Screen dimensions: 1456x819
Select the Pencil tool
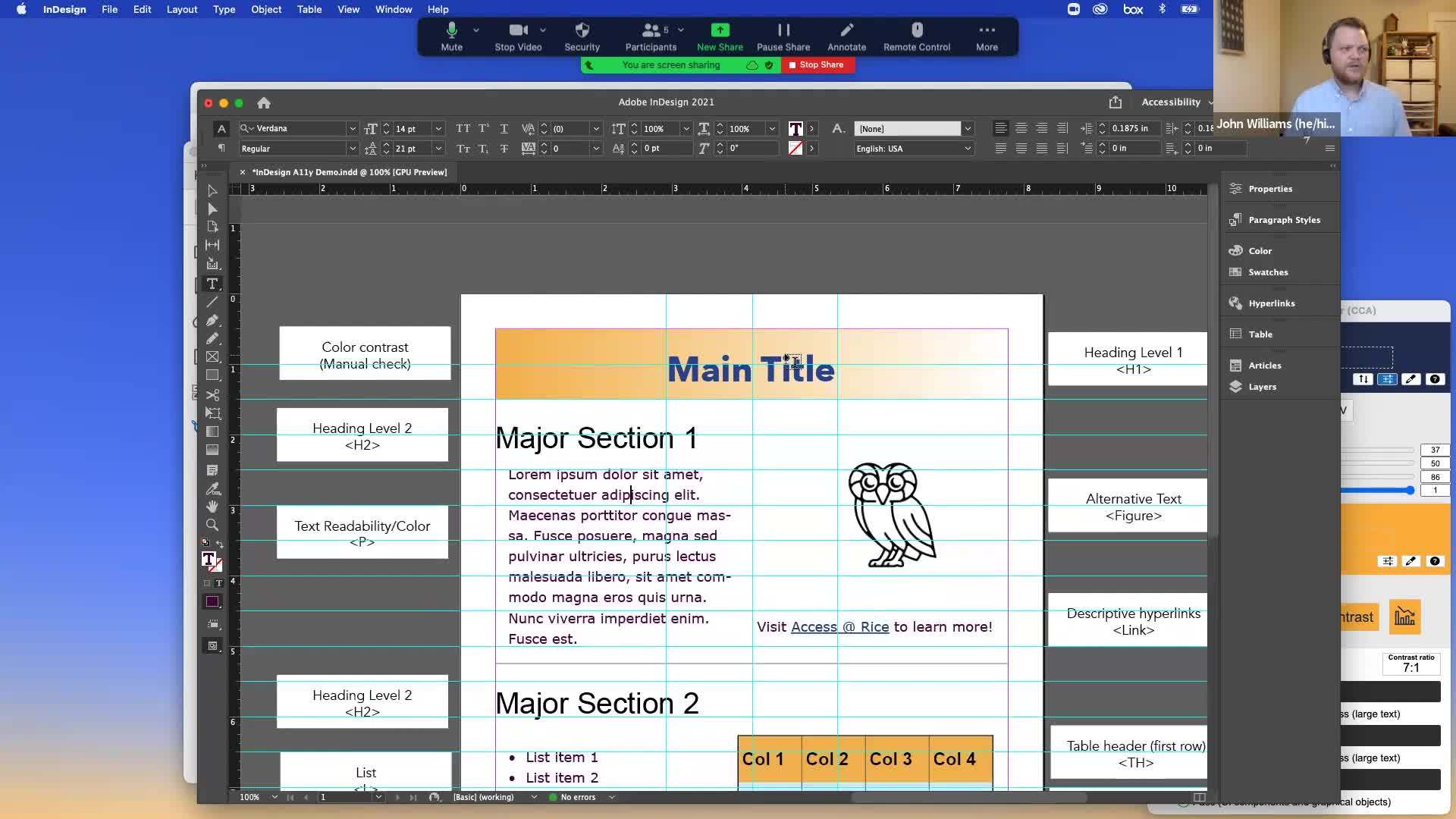click(x=212, y=339)
